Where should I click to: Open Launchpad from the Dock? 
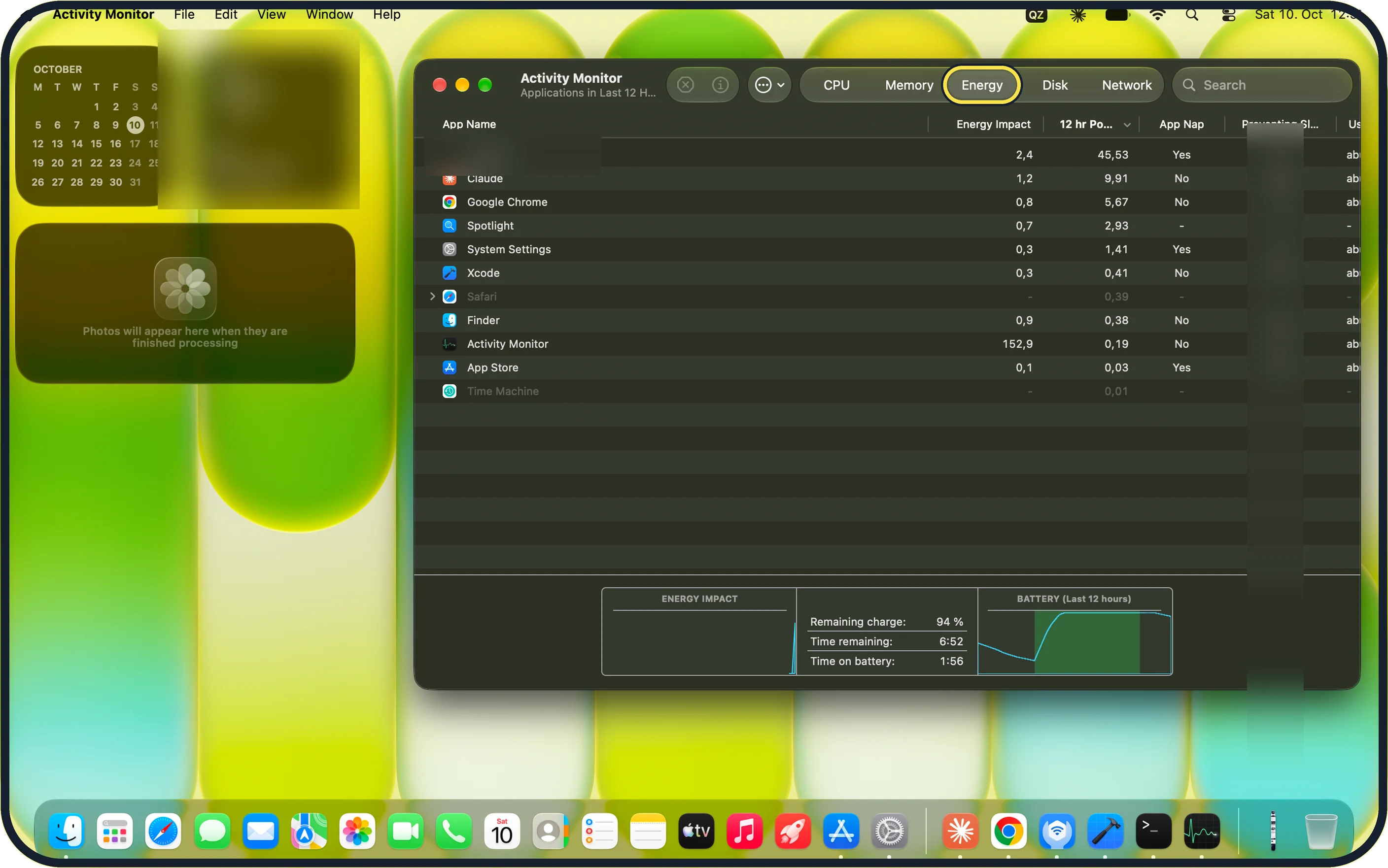(x=114, y=831)
